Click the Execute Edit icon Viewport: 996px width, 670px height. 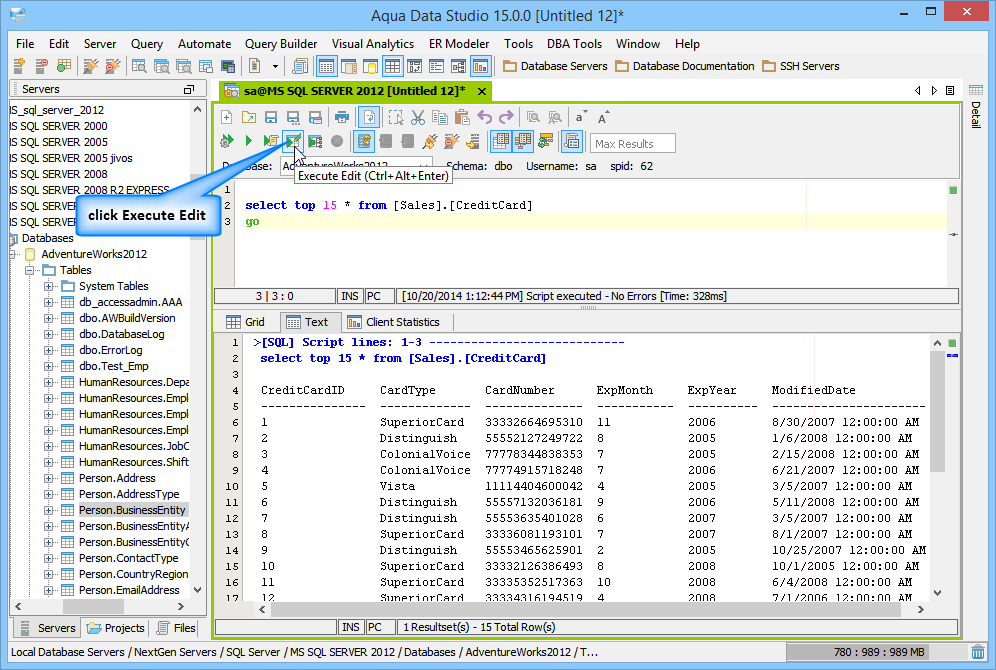(293, 141)
